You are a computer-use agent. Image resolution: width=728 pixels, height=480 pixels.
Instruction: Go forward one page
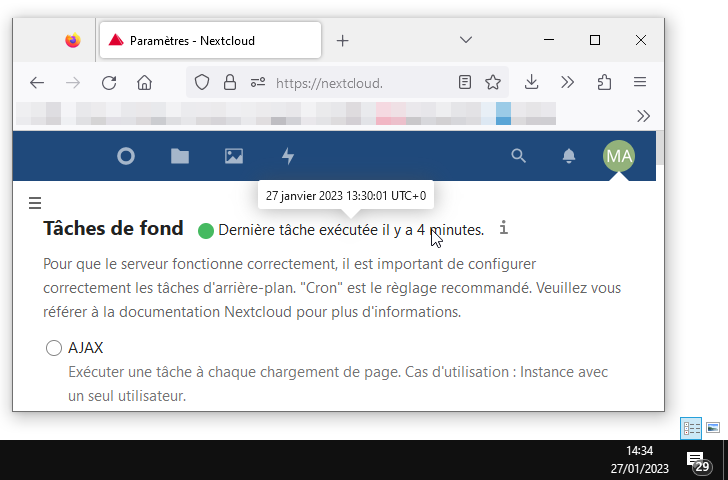(x=73, y=83)
